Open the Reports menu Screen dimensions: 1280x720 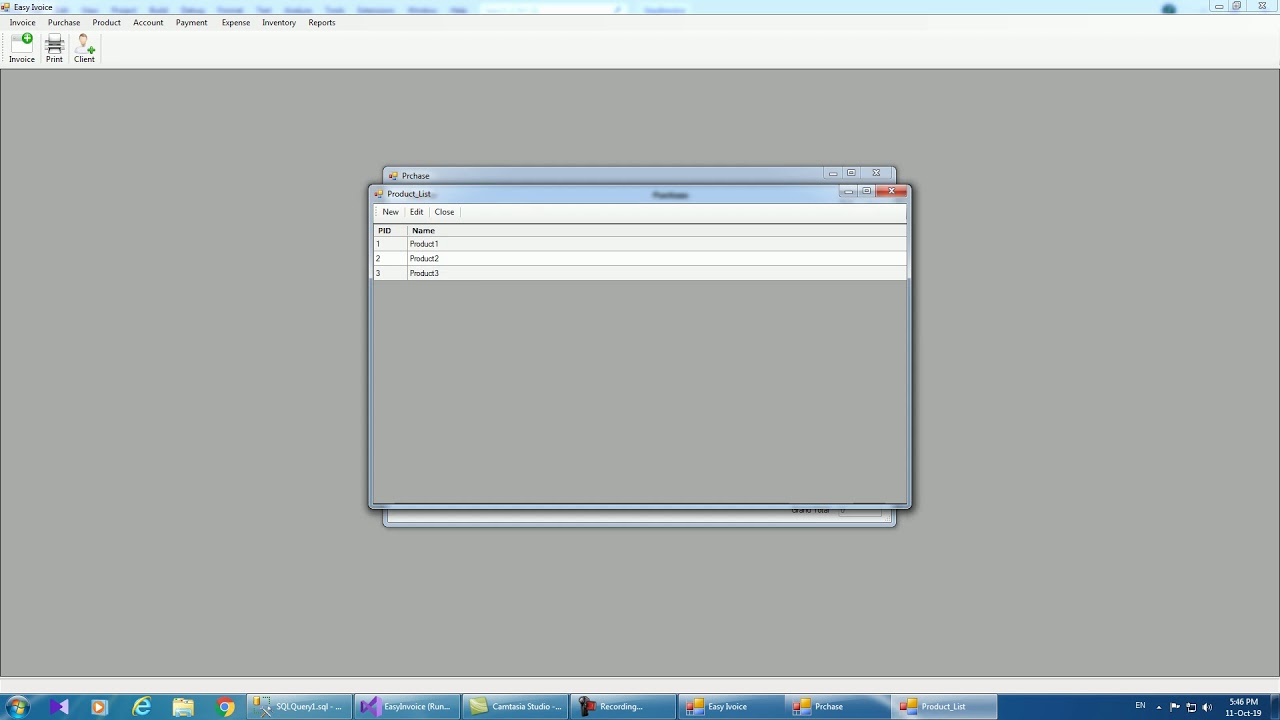pos(322,22)
